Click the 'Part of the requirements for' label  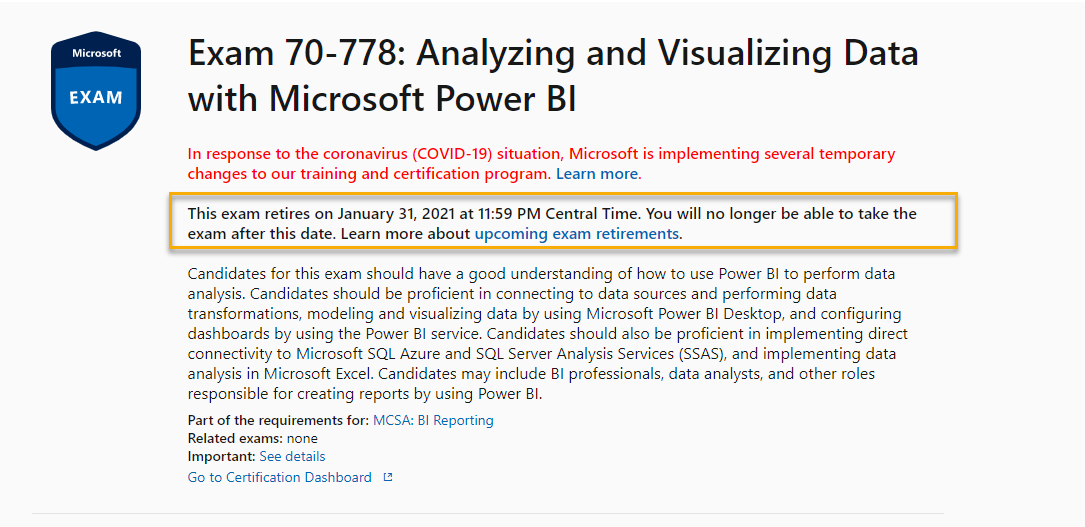point(278,420)
